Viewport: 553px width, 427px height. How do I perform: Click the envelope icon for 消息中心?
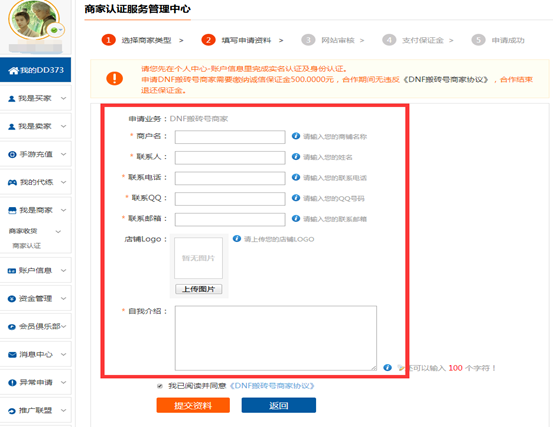[x=12, y=354]
